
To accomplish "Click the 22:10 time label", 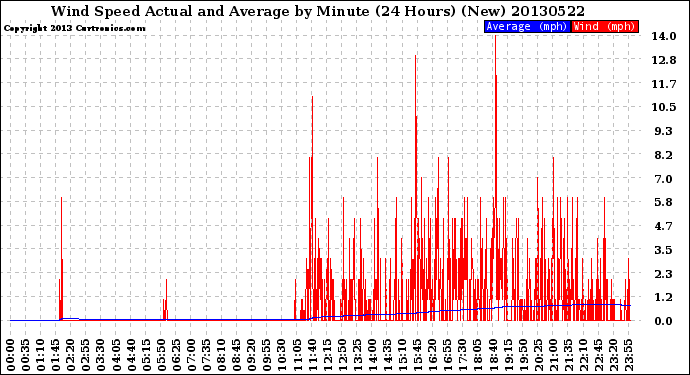I will point(583,355).
